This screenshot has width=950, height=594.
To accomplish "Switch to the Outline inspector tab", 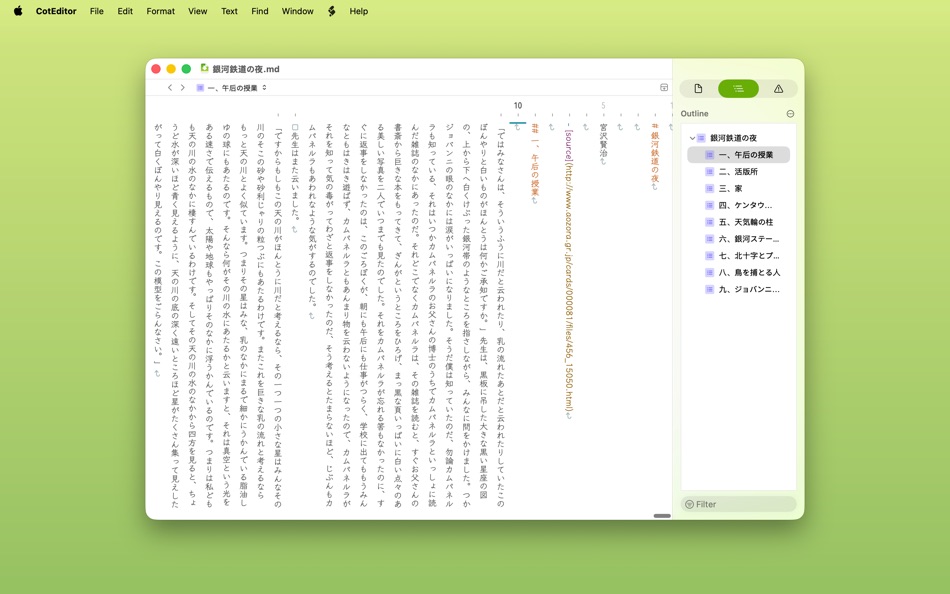I will click(738, 89).
